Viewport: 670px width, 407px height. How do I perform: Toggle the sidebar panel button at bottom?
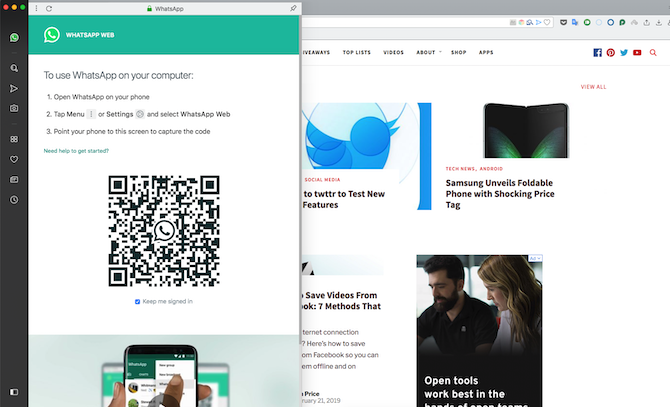tap(14, 392)
